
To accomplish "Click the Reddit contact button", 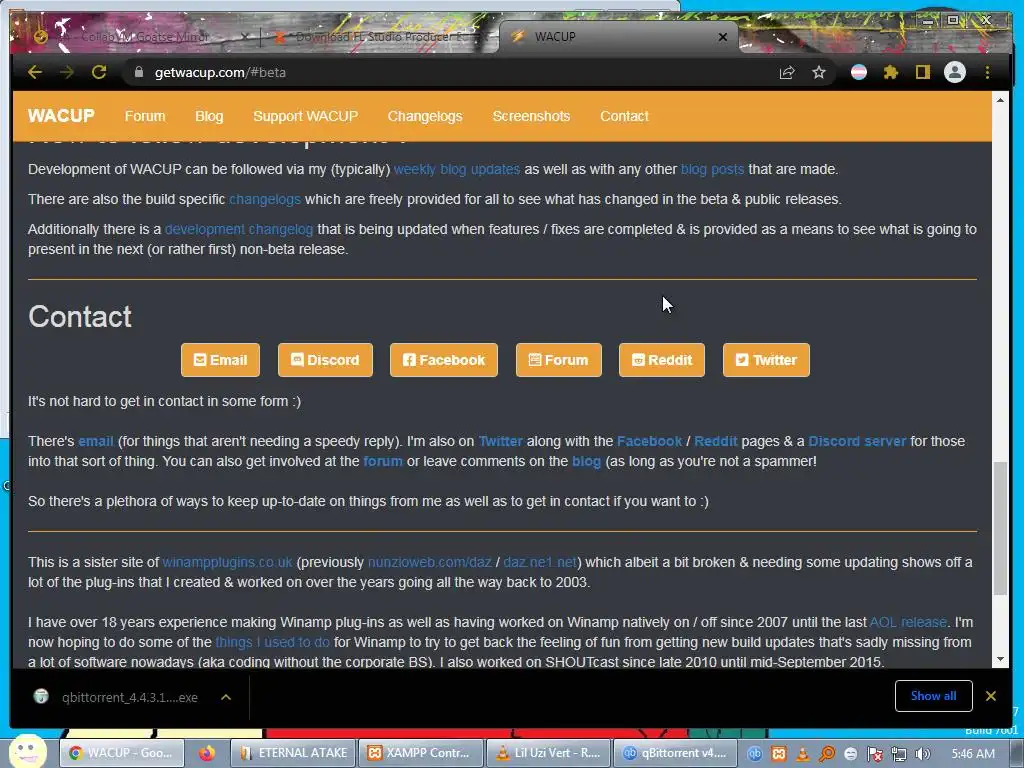I will tap(662, 360).
